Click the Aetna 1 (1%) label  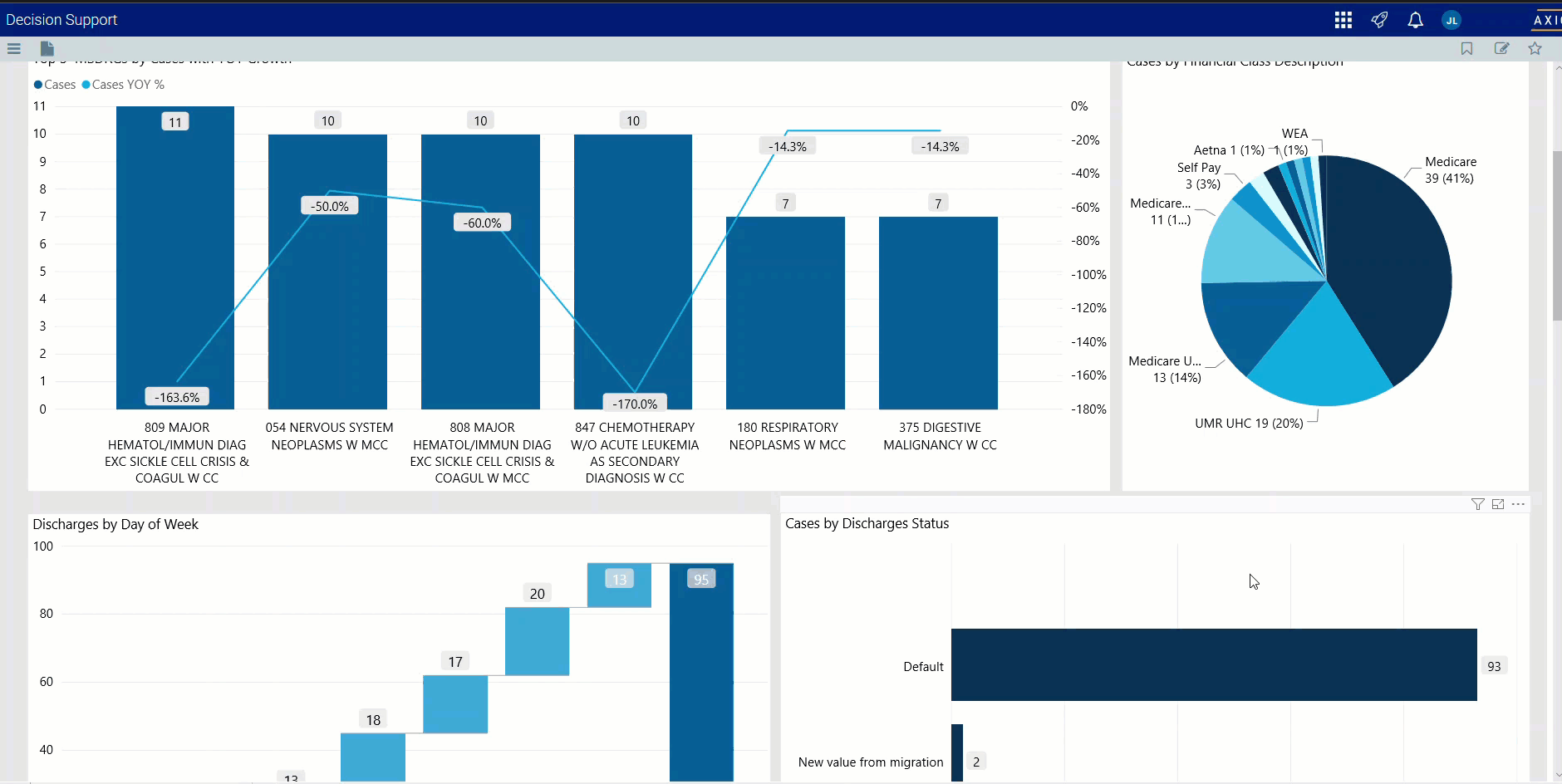pos(1229,150)
